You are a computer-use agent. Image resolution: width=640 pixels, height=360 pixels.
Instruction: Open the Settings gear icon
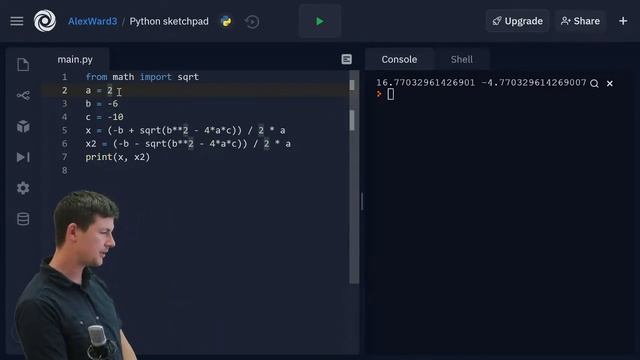click(23, 188)
